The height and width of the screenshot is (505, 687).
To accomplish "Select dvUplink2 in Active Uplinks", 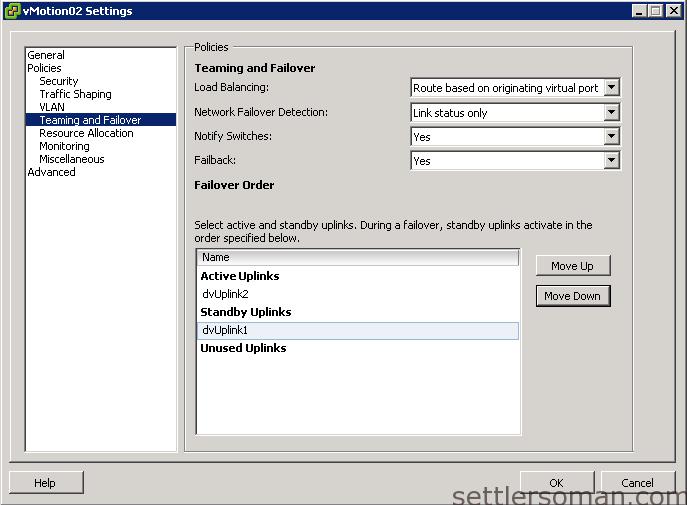I will point(225,294).
